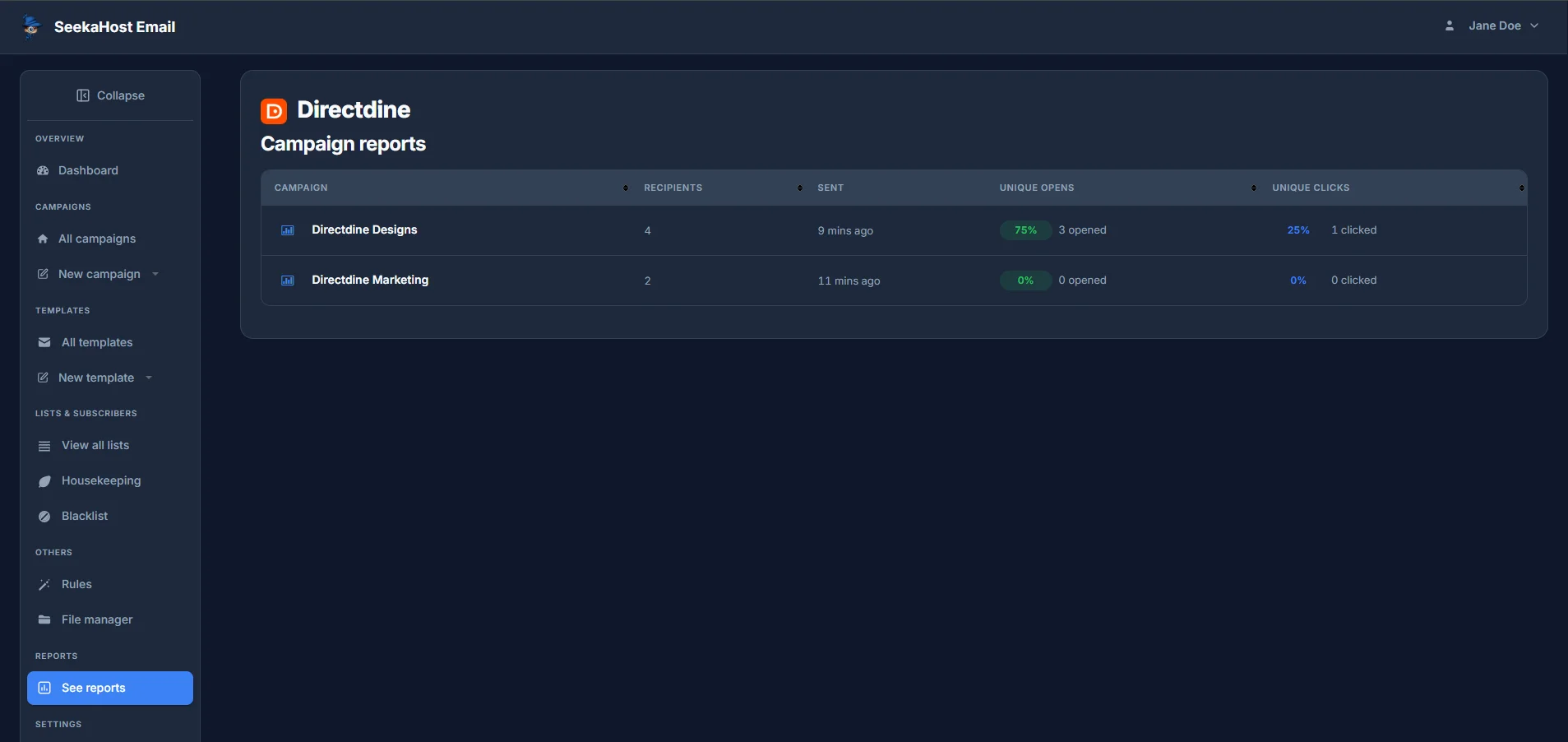
Task: Click the Collapse sidebar icon
Action: (83, 95)
